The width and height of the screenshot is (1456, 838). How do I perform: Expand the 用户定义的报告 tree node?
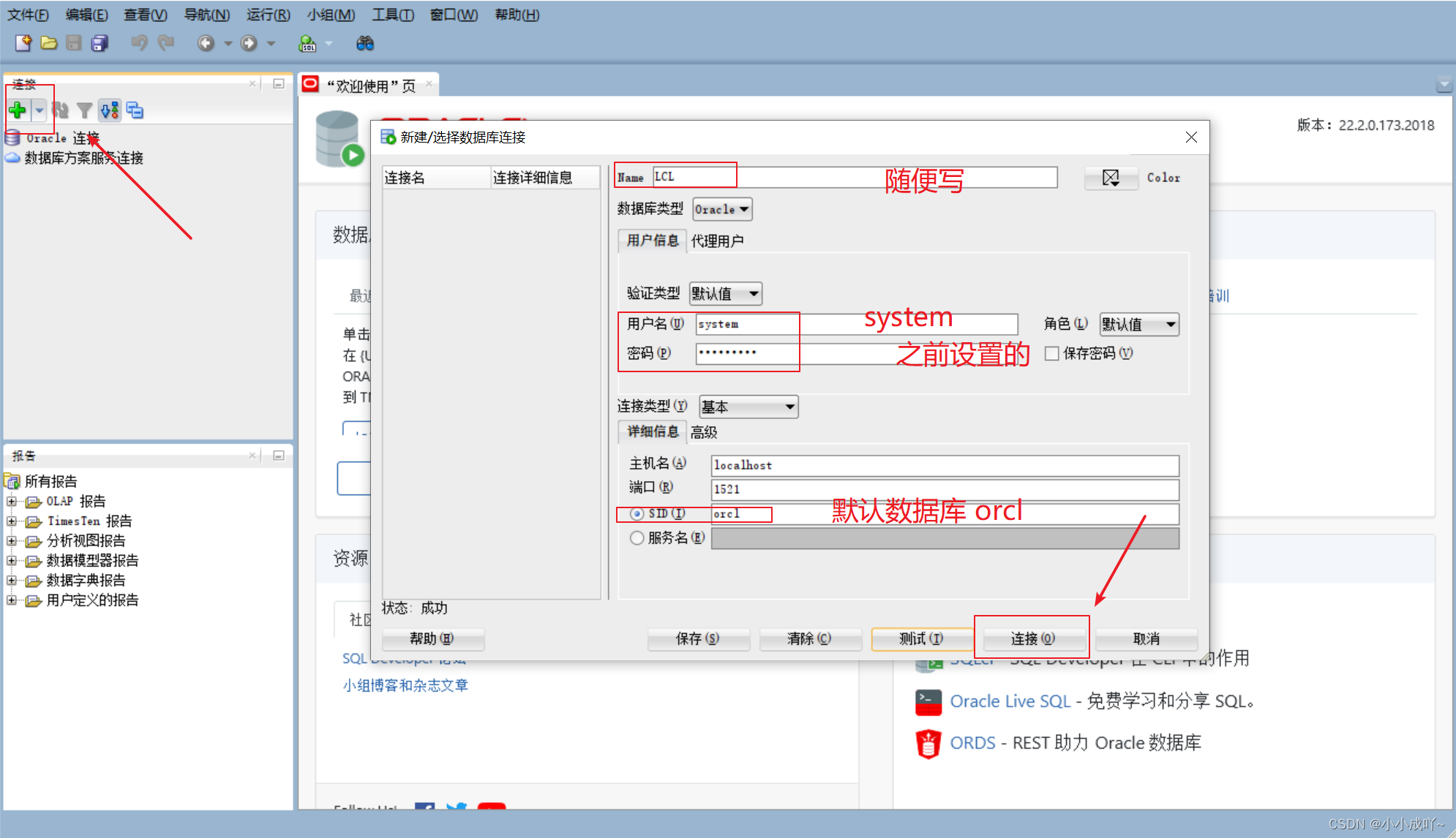(11, 600)
